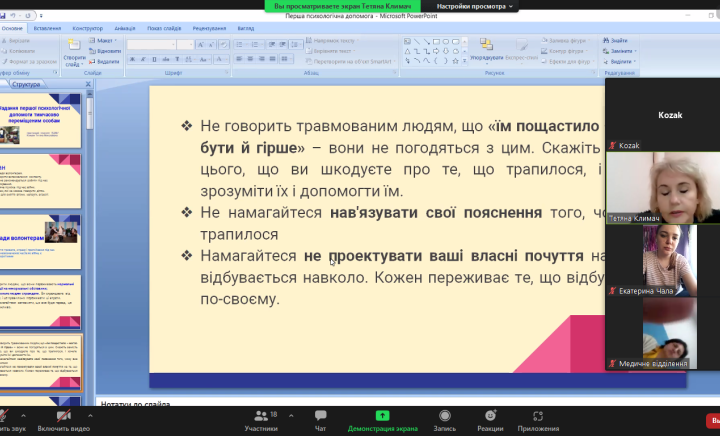Click the clear formatting icon

tap(224, 45)
